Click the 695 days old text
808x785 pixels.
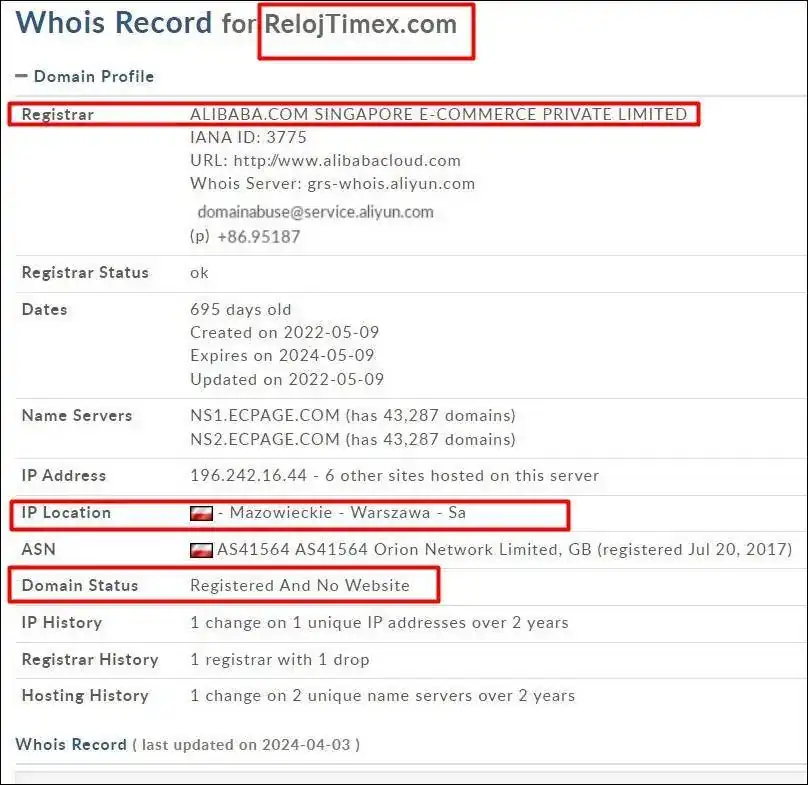241,309
